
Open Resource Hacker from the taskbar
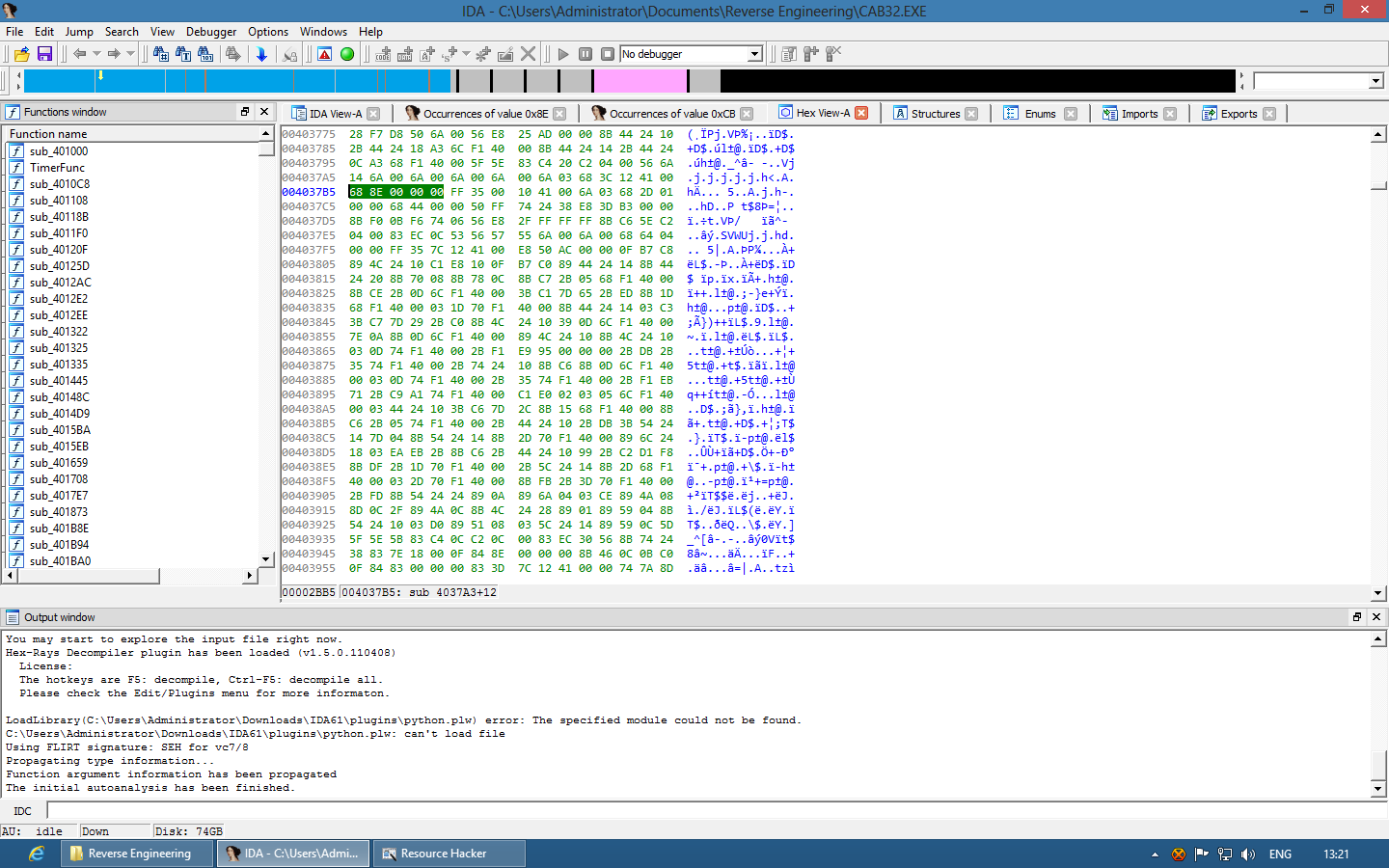(449, 854)
